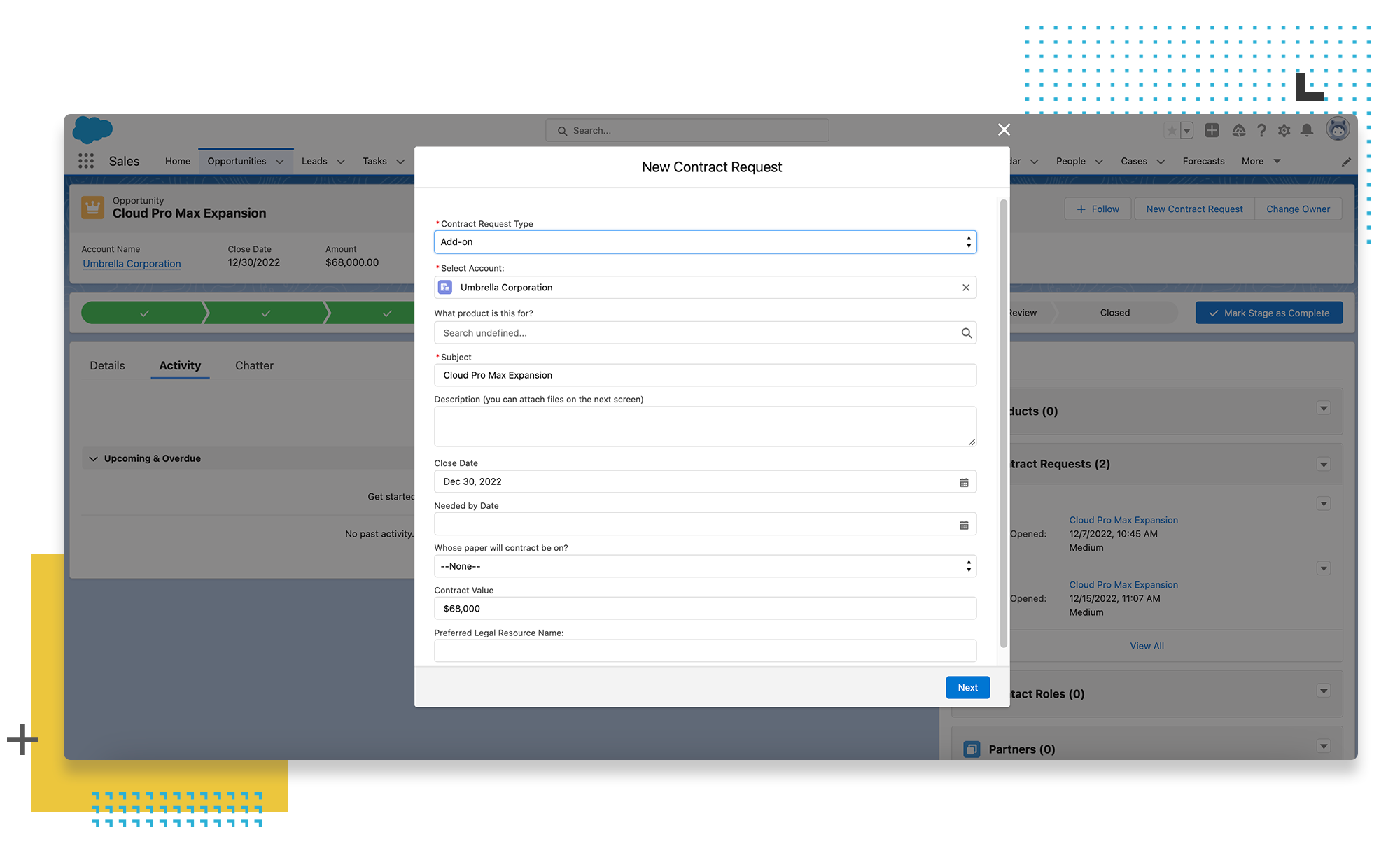Open Cloud Pro Max Expansion request from 12/7/2022
The image size is (1400, 867).
coord(1123,521)
